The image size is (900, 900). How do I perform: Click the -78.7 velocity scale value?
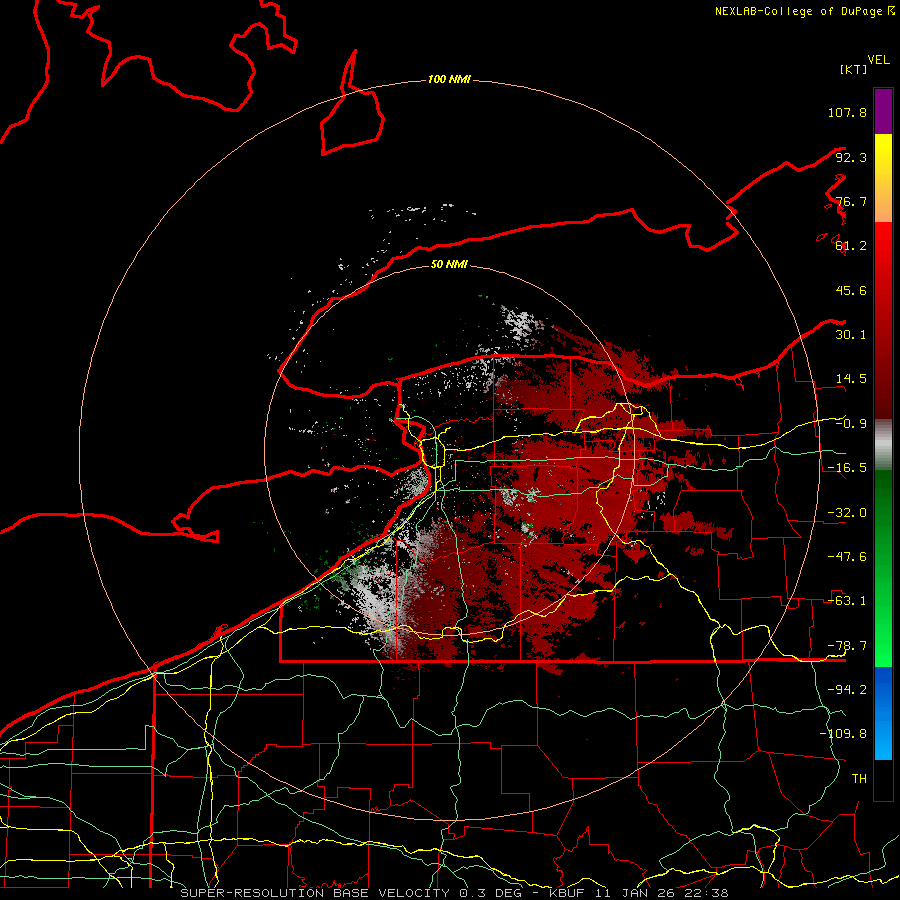coord(847,646)
